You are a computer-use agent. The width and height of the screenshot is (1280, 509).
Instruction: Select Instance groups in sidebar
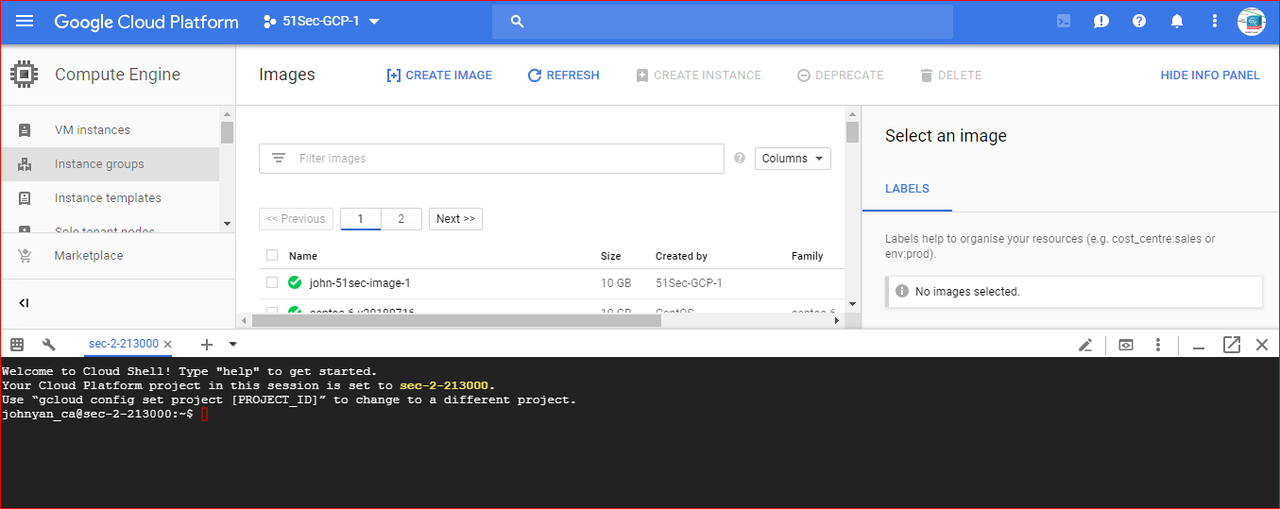pyautogui.click(x=110, y=164)
